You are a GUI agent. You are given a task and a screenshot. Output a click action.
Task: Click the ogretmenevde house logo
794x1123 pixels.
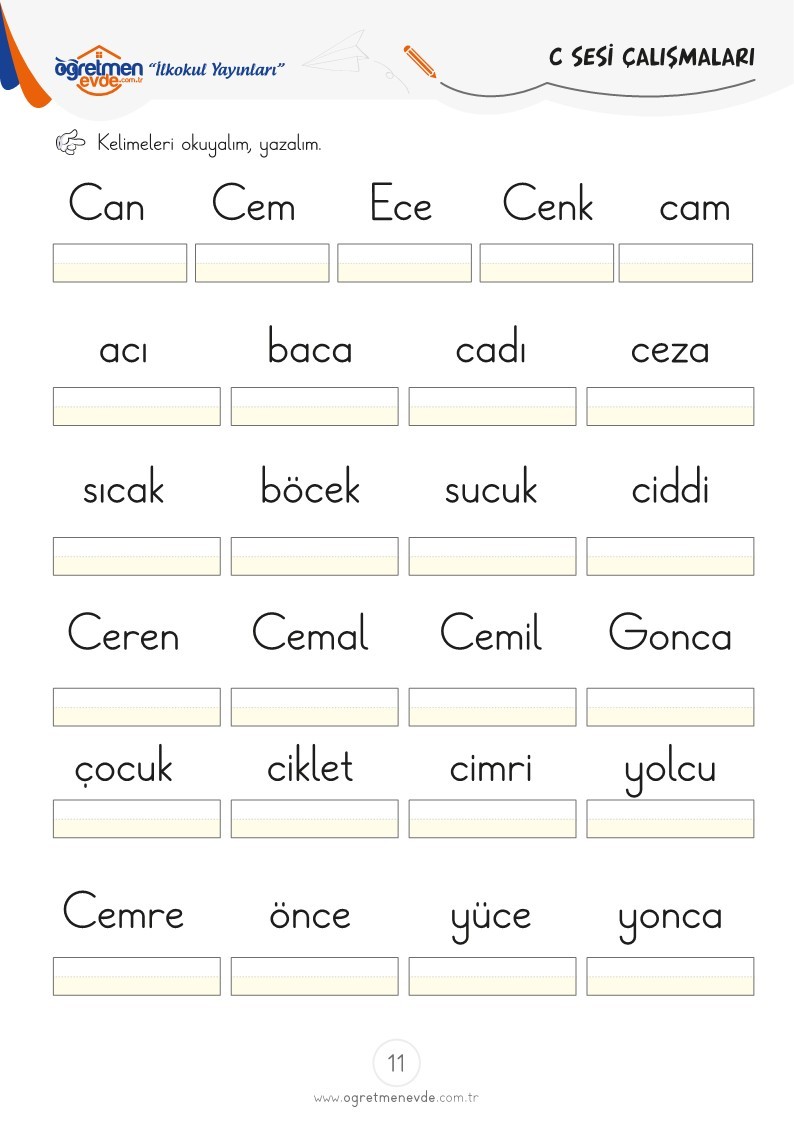[x=99, y=69]
